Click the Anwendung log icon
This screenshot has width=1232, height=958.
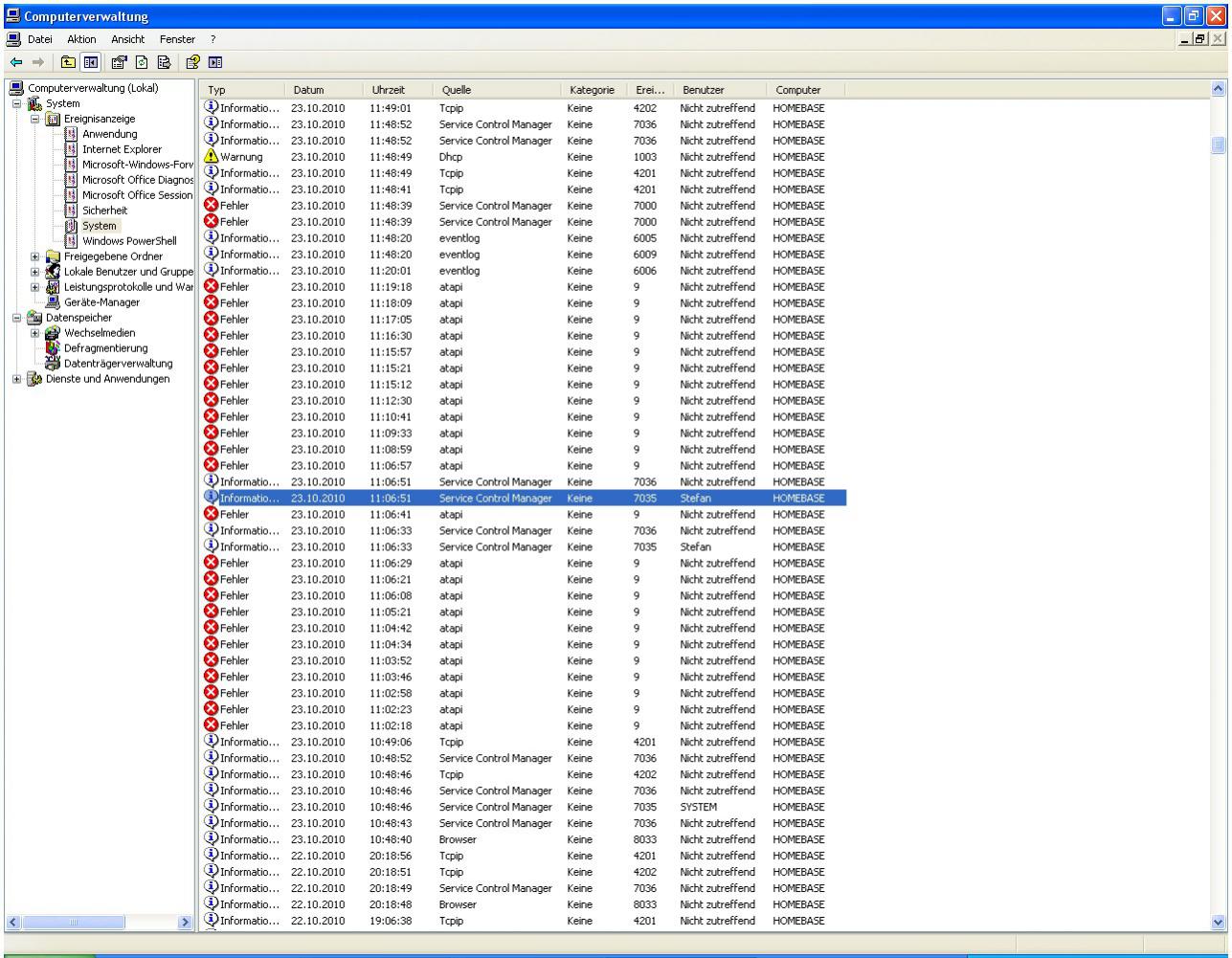[x=70, y=134]
